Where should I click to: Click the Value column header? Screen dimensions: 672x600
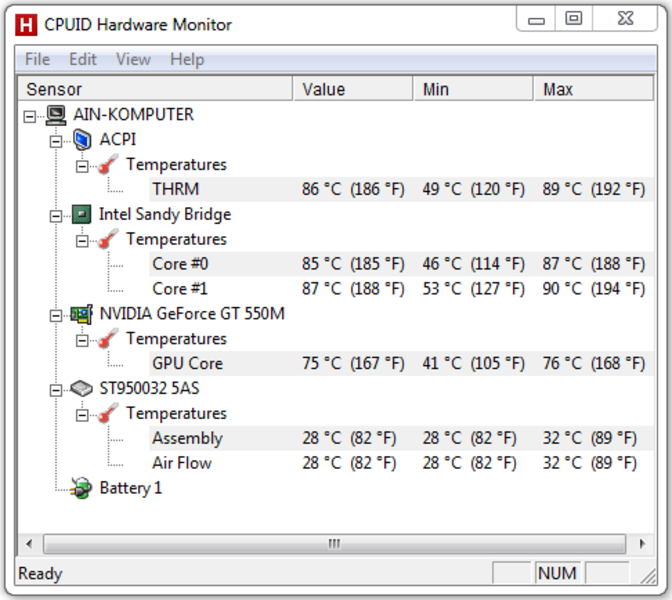(353, 89)
